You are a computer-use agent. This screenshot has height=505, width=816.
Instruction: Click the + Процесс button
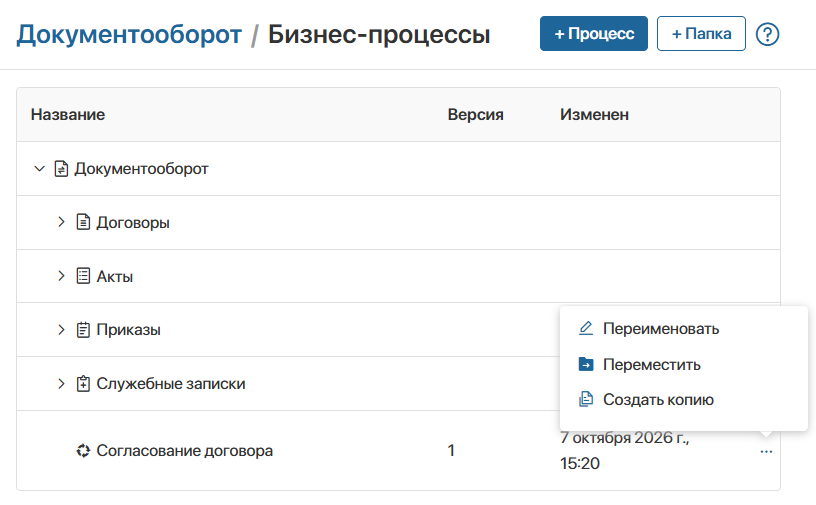594,34
